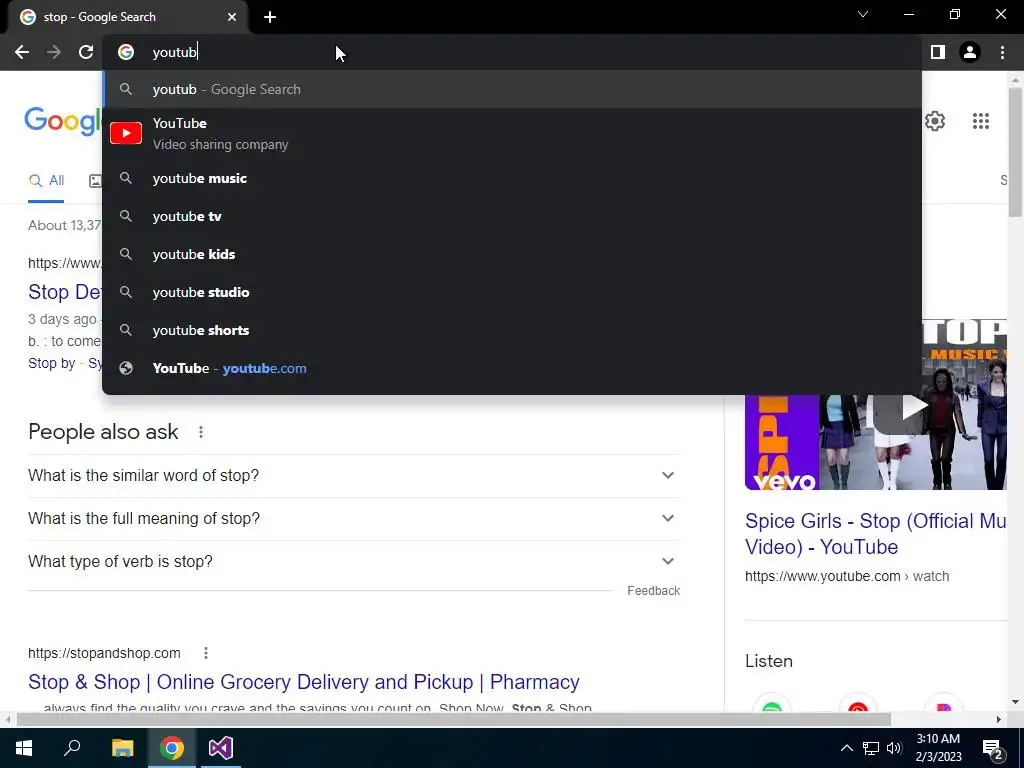Viewport: 1024px width, 768px height.
Task: Open the Stop & Shop Online Grocery link
Action: [x=304, y=682]
